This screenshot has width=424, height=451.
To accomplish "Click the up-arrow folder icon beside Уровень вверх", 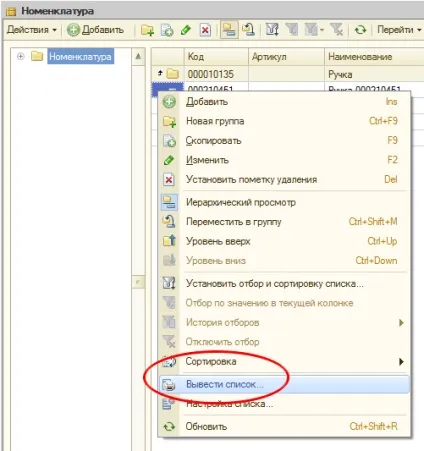I will [x=169, y=241].
